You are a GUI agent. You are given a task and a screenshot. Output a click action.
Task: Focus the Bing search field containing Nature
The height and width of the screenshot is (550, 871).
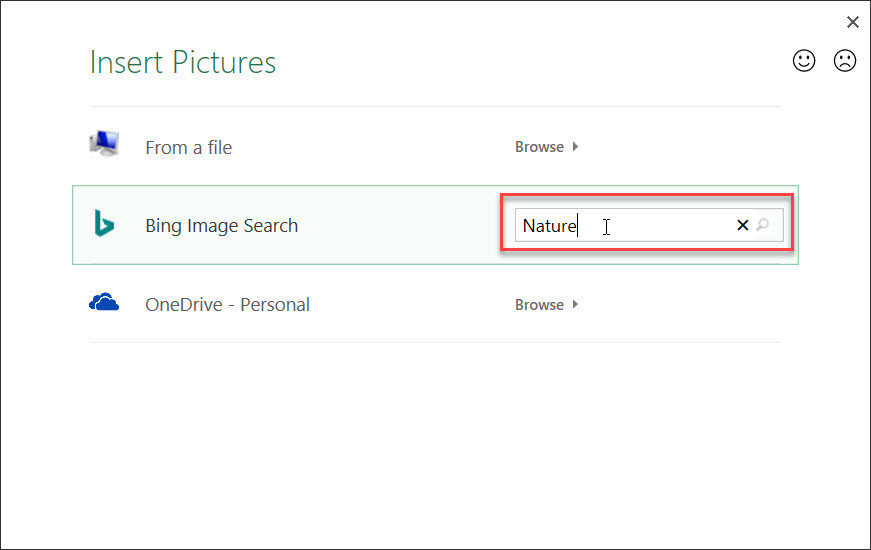649,225
